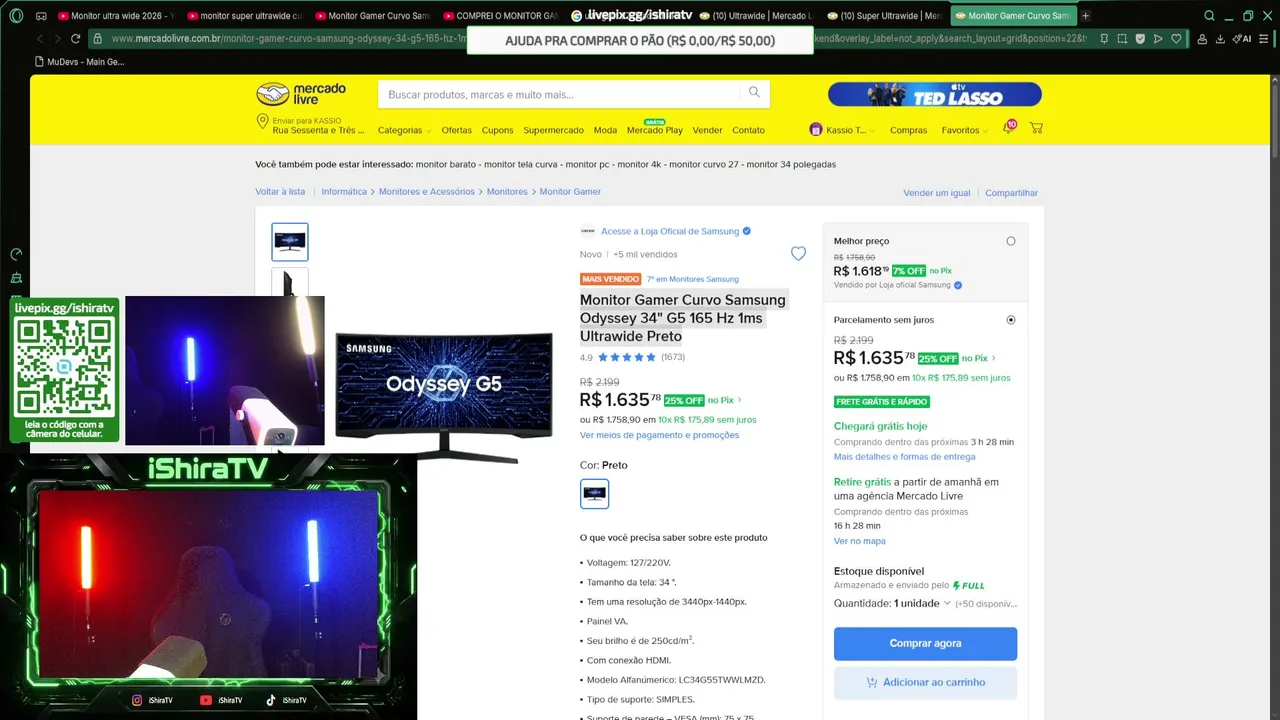Reload the page with the refresh icon
The width and height of the screenshot is (1280, 720).
[75, 38]
